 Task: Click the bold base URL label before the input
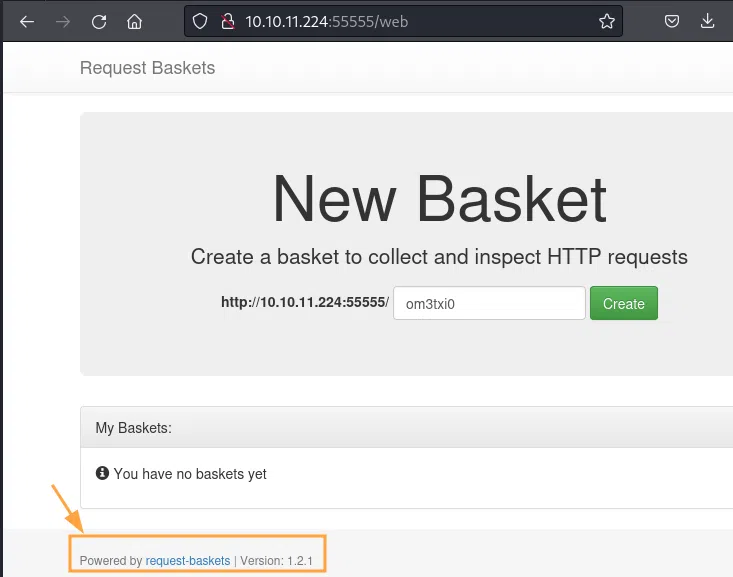click(x=304, y=303)
